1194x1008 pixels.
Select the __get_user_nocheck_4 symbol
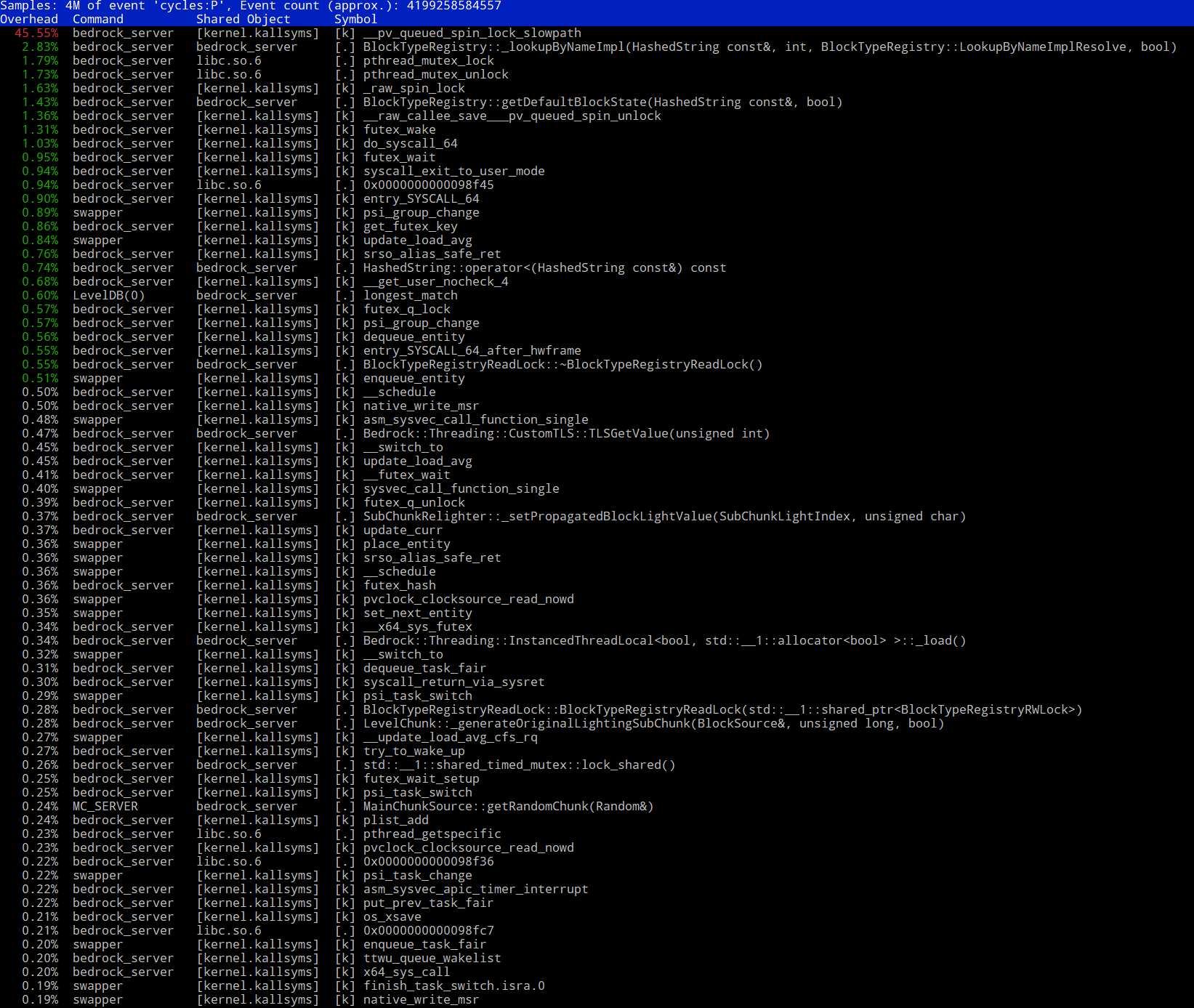pos(436,282)
